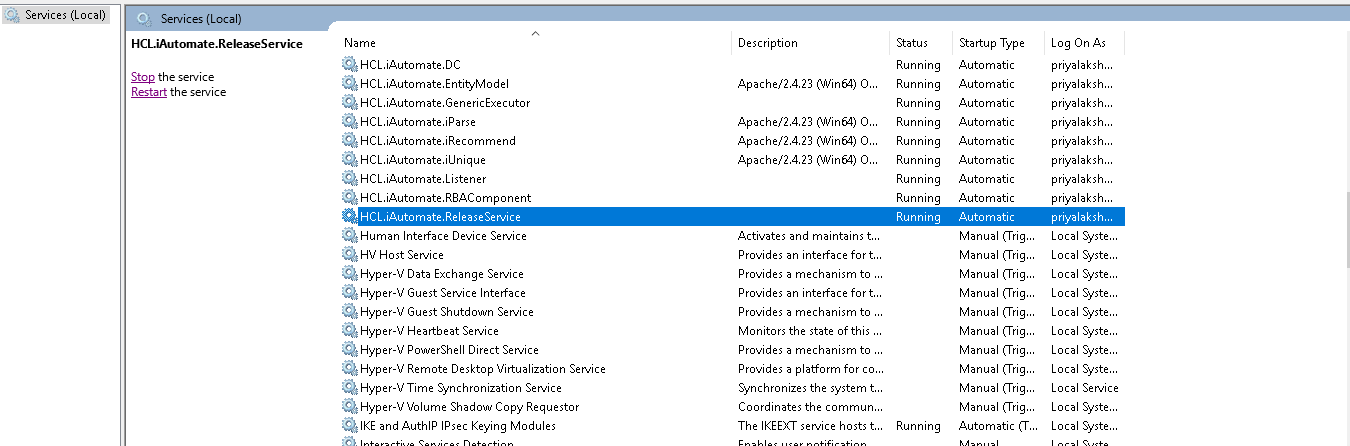
Task: Sort by Startup Type column header
Action: click(x=991, y=43)
